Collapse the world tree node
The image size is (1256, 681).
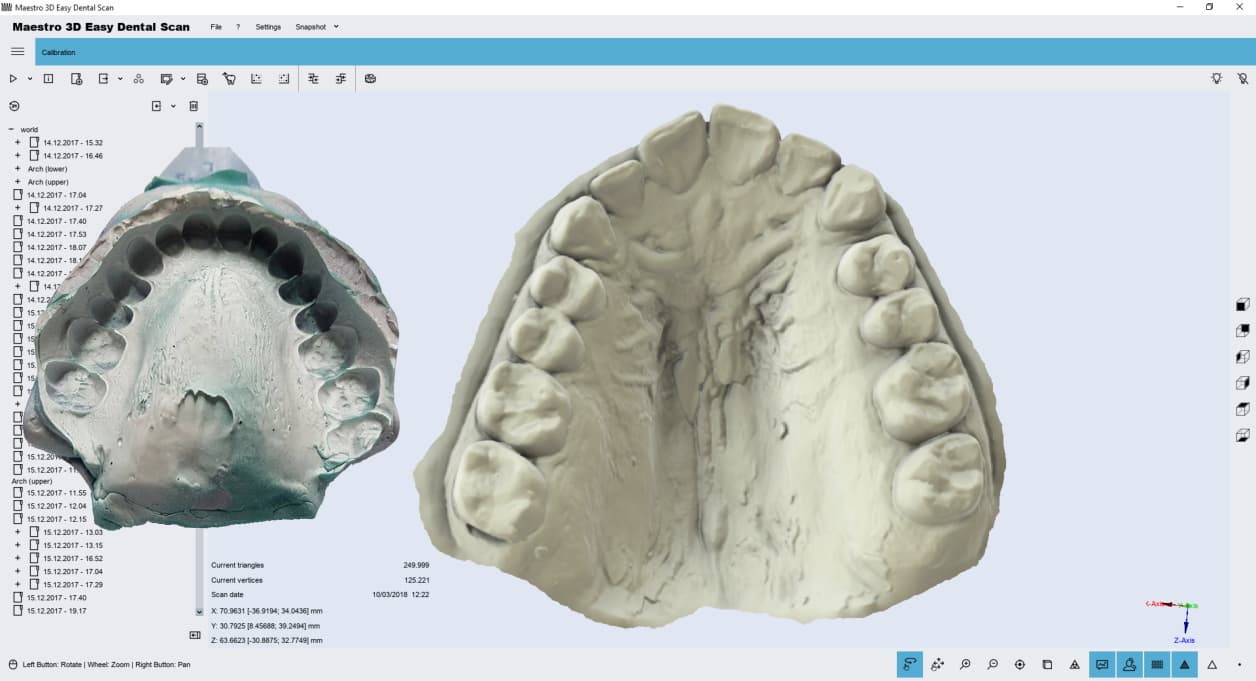pos(11,129)
